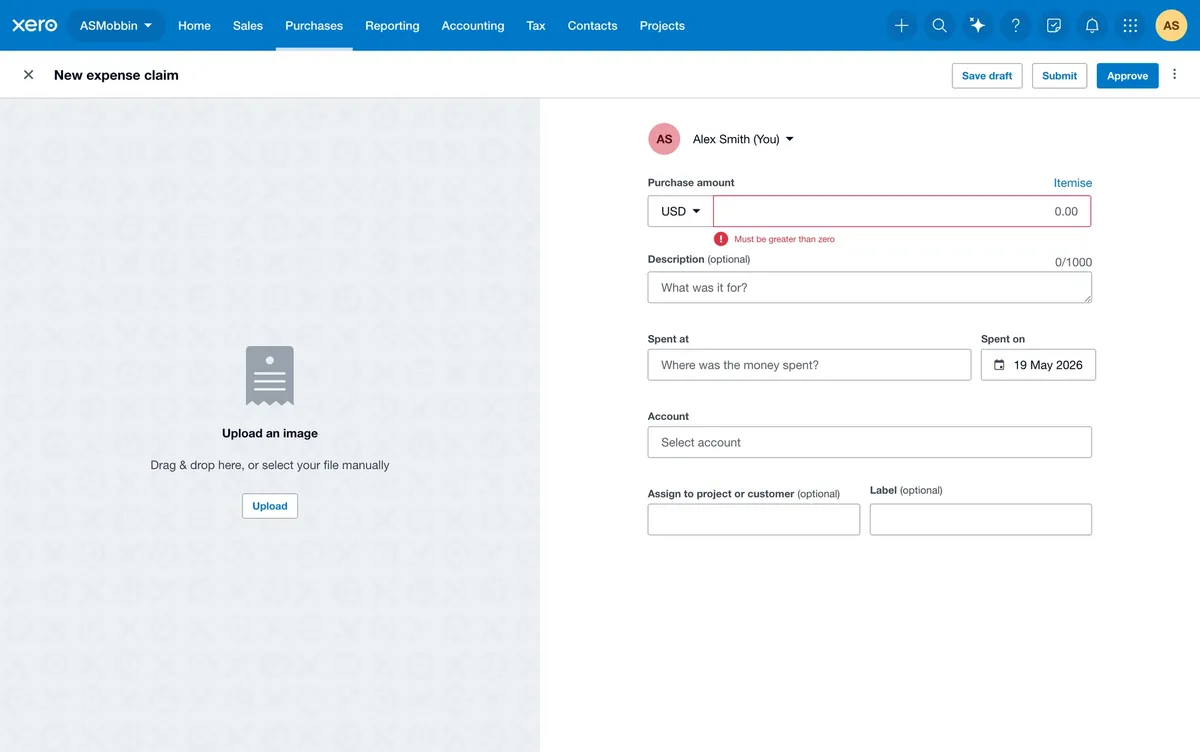Click the red error icon under amount
This screenshot has width=1200, height=752.
(721, 239)
